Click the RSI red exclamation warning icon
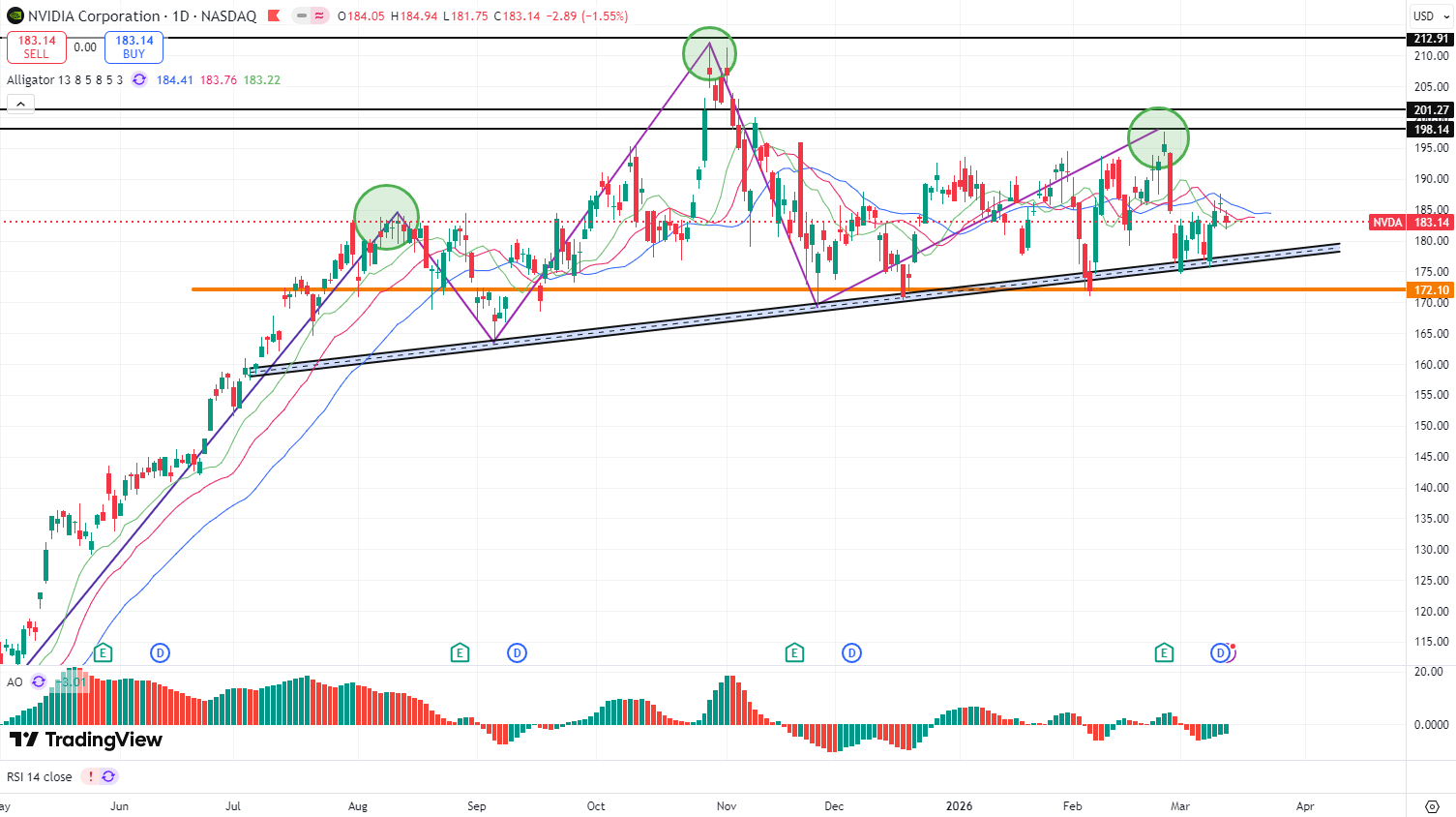 click(x=90, y=776)
